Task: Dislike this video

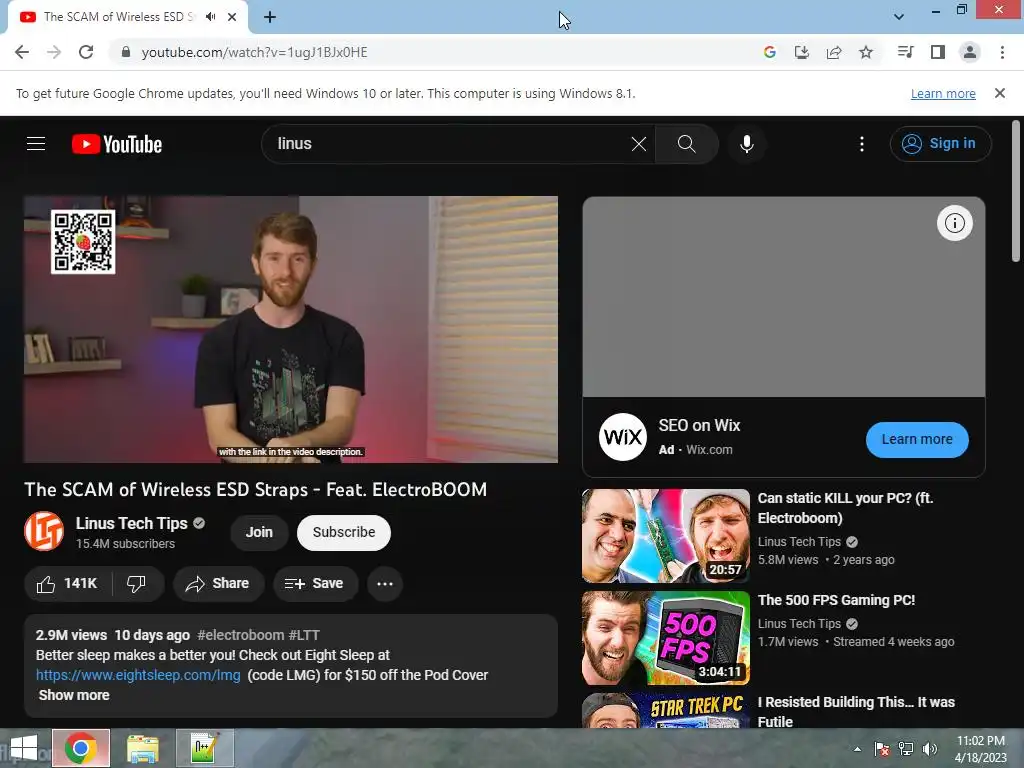Action: 136,584
